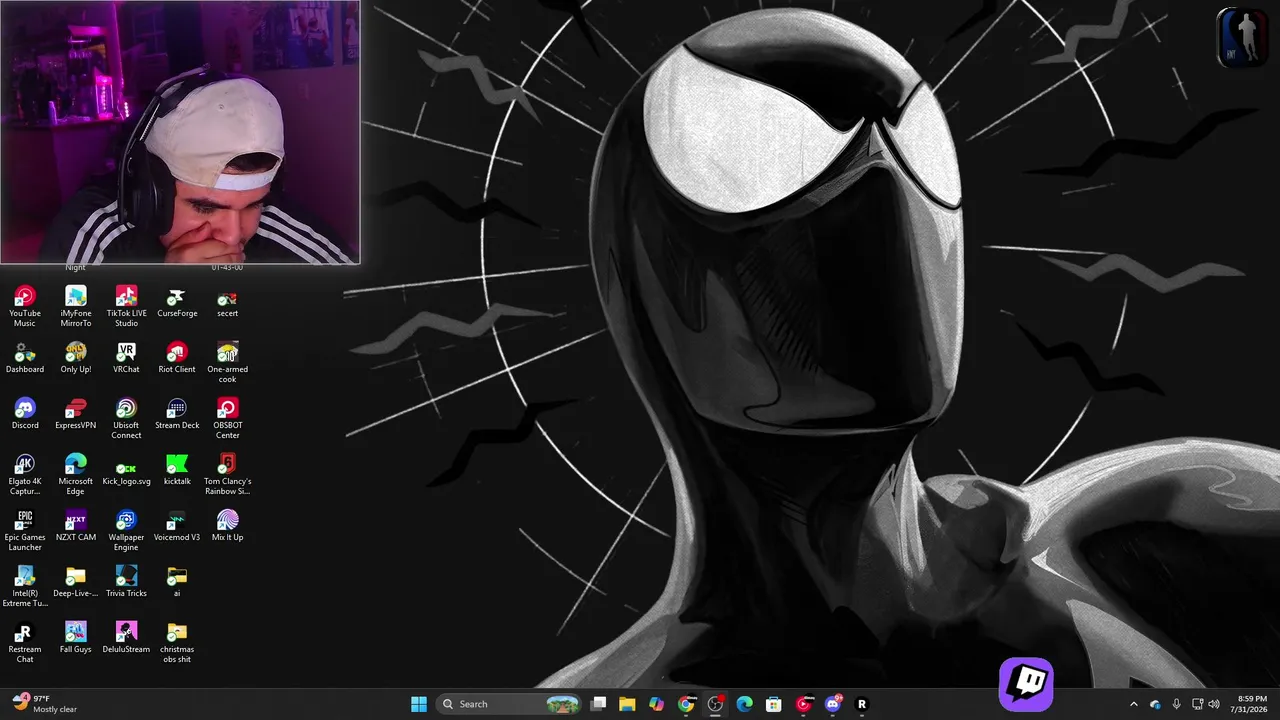Select the YouTube Music desktop shortcut
The image size is (1280, 720).
[25, 306]
